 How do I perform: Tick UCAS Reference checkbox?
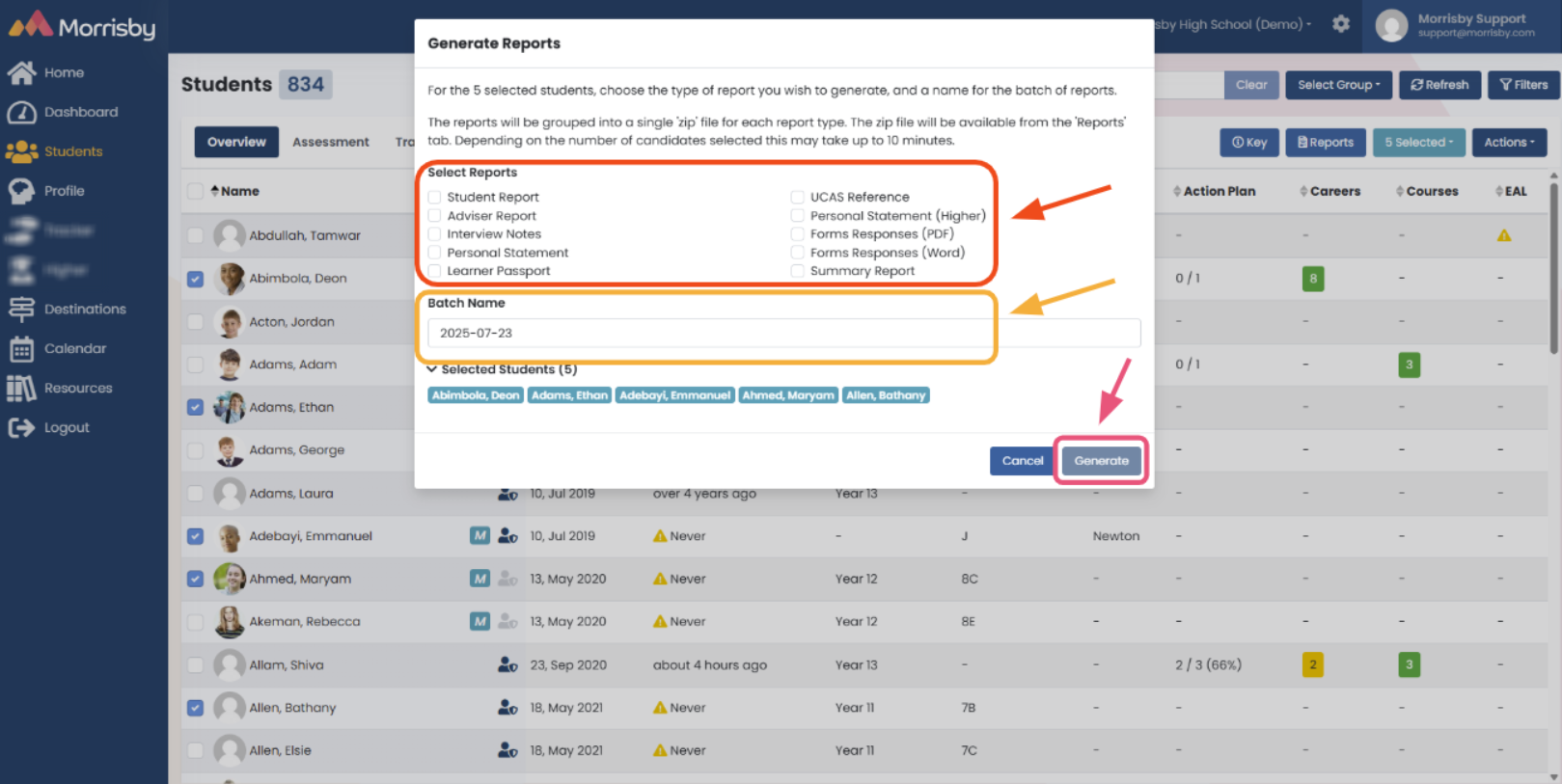[798, 197]
